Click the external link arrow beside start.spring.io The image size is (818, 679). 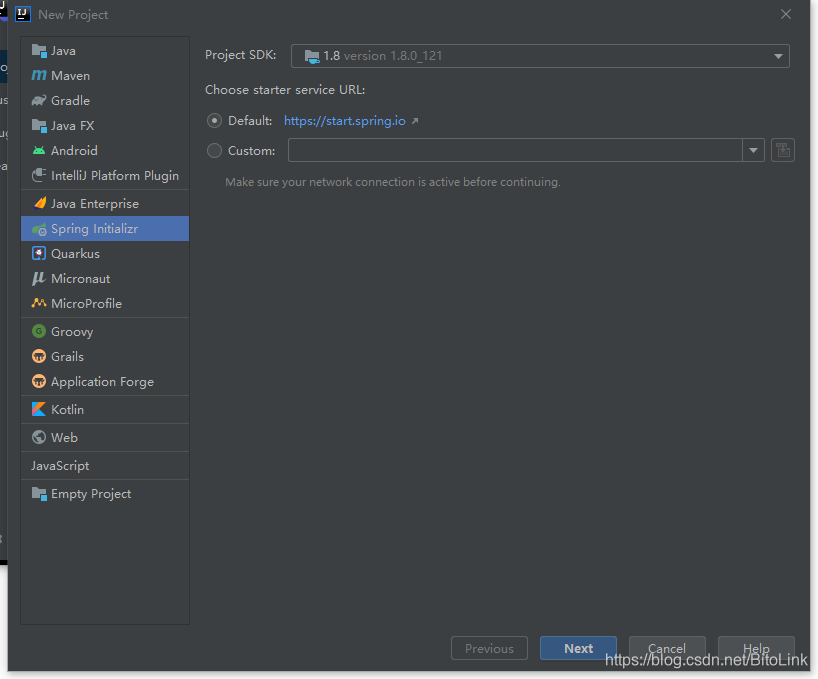[x=415, y=121]
